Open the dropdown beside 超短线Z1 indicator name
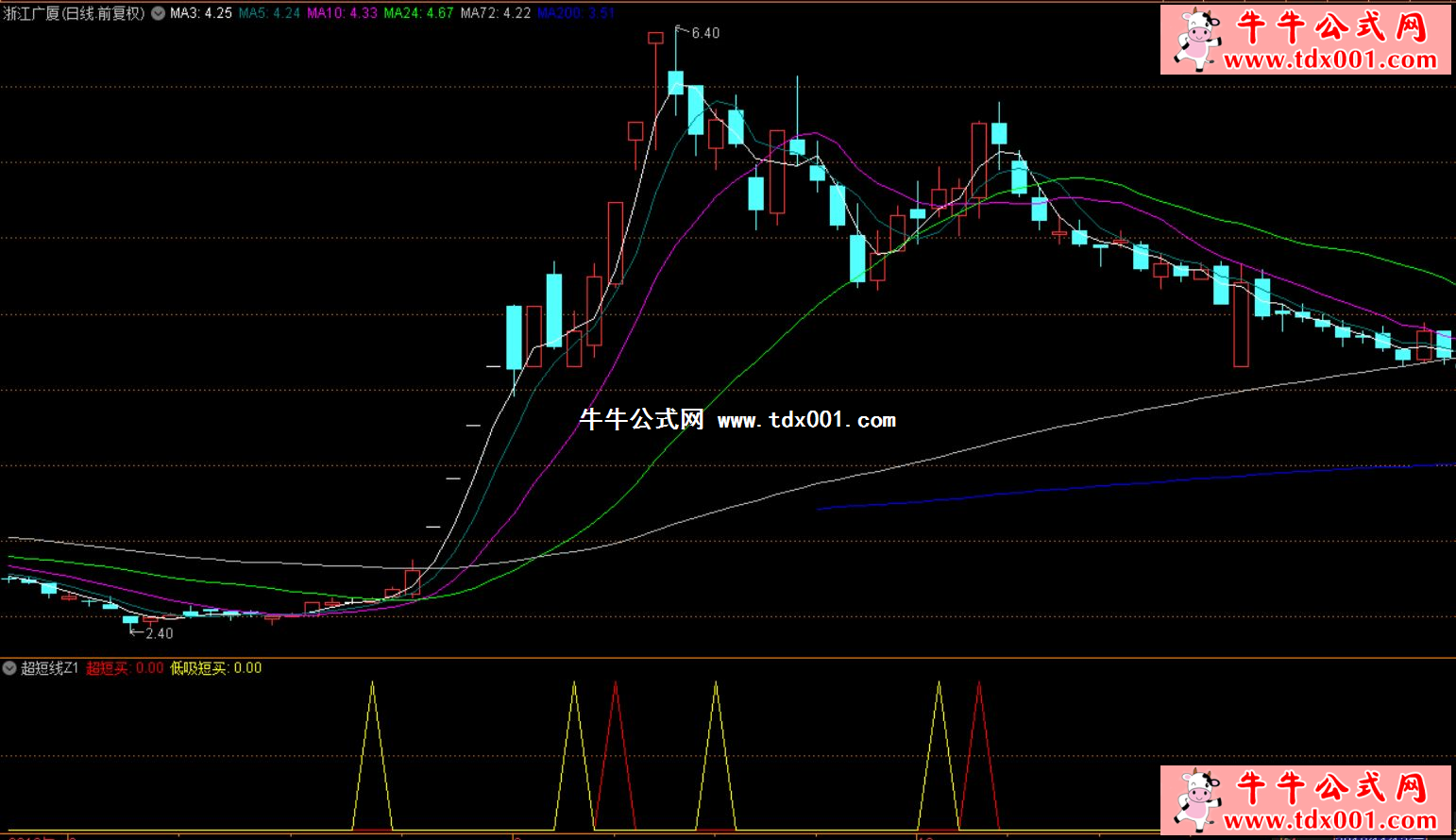Image resolution: width=1456 pixels, height=840 pixels. coord(9,668)
